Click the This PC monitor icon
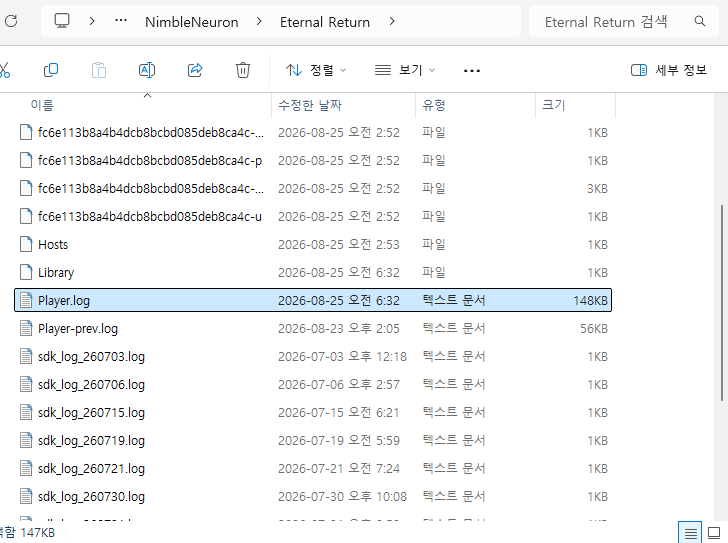The height and width of the screenshot is (543, 728). tap(62, 21)
